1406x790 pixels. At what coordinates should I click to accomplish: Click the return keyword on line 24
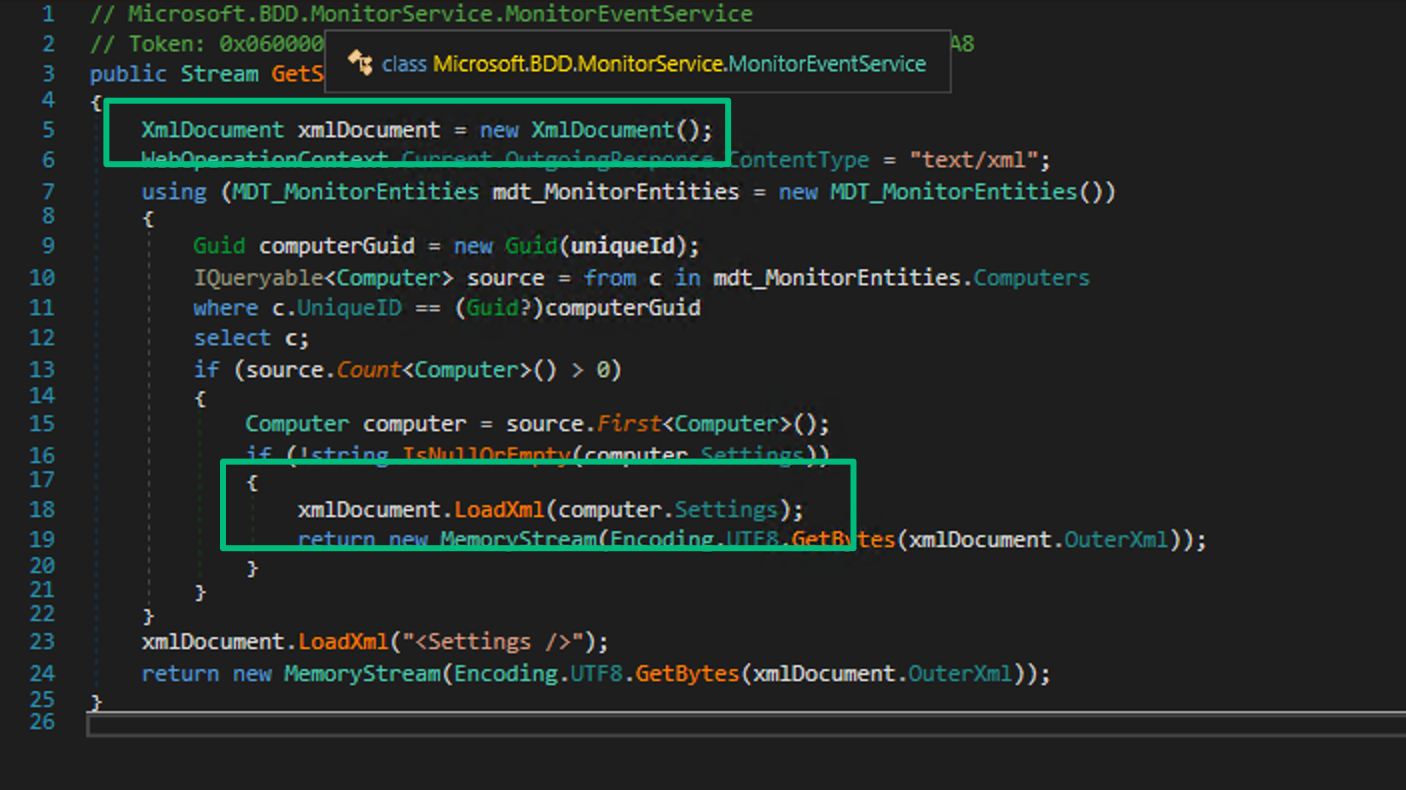pyautogui.click(x=180, y=674)
